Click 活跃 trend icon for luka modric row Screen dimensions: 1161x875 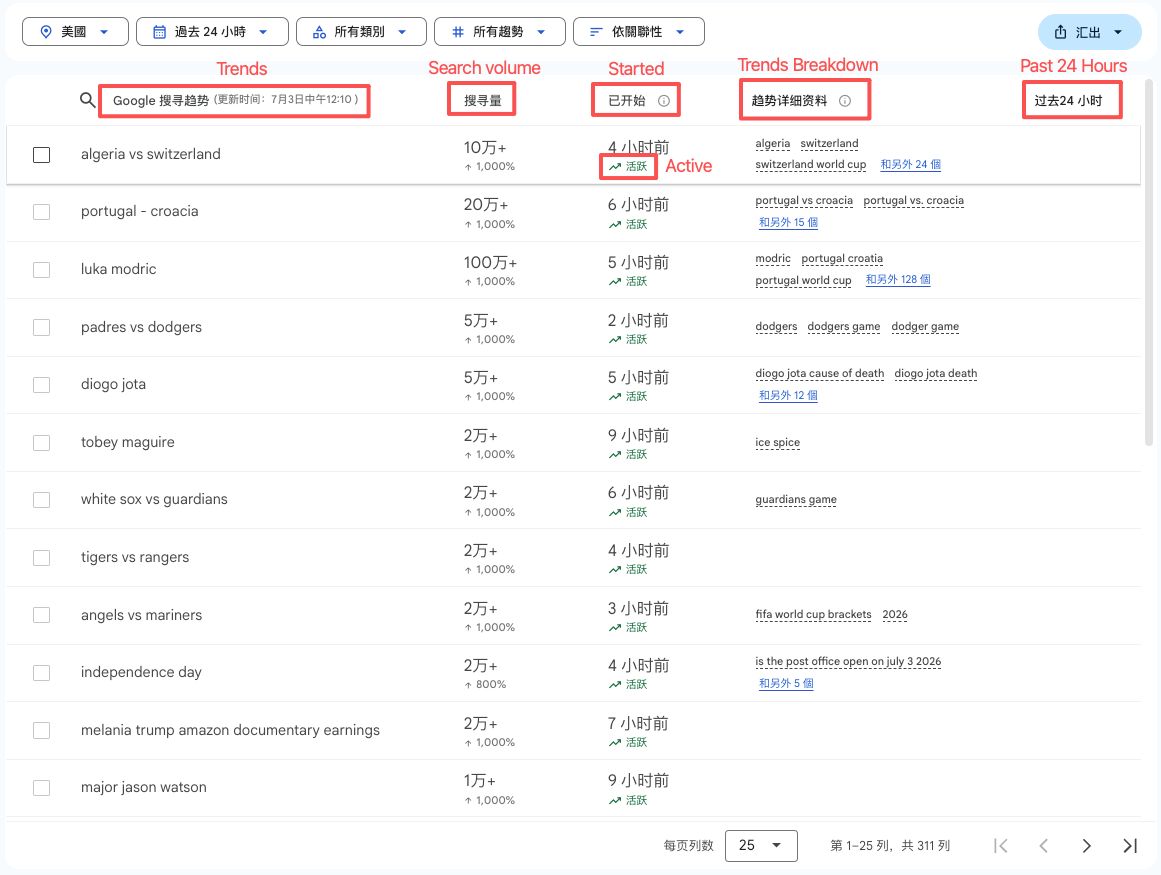(615, 282)
